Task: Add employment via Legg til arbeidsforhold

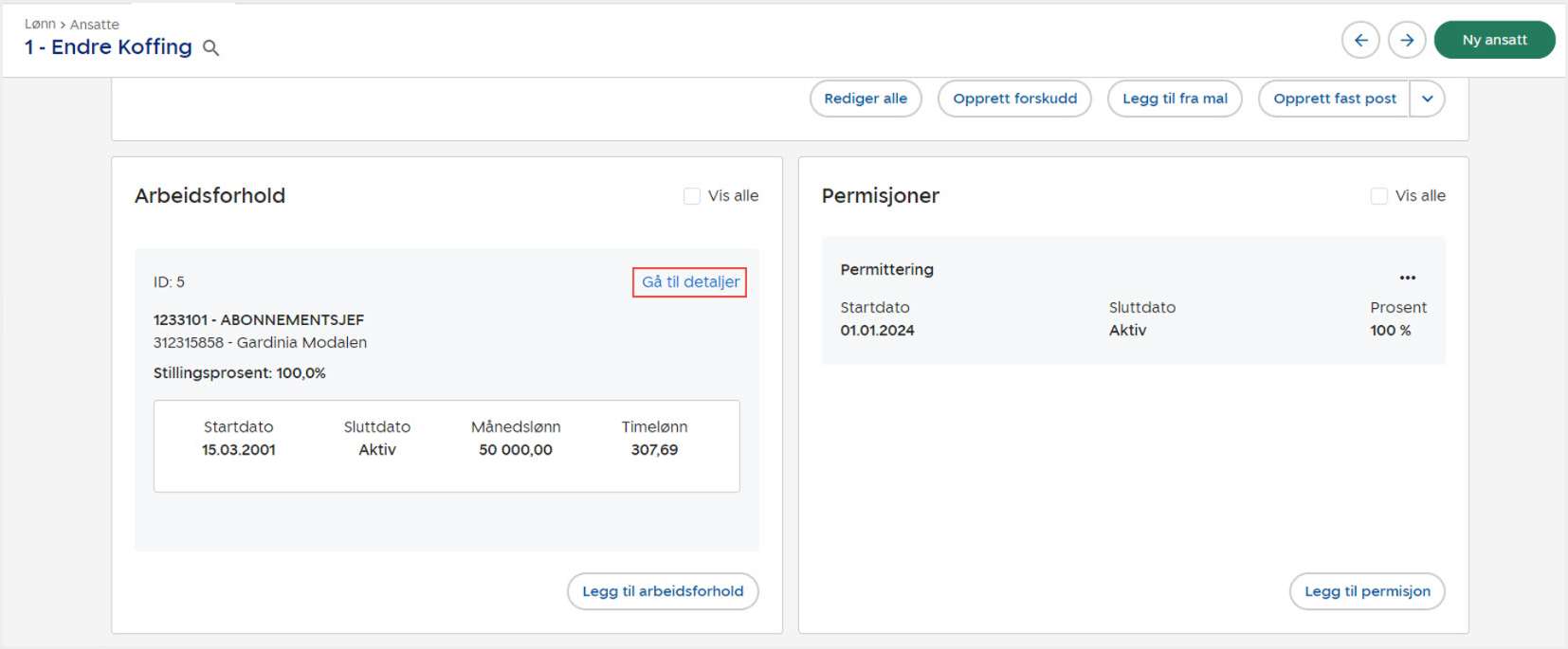Action: point(663,591)
